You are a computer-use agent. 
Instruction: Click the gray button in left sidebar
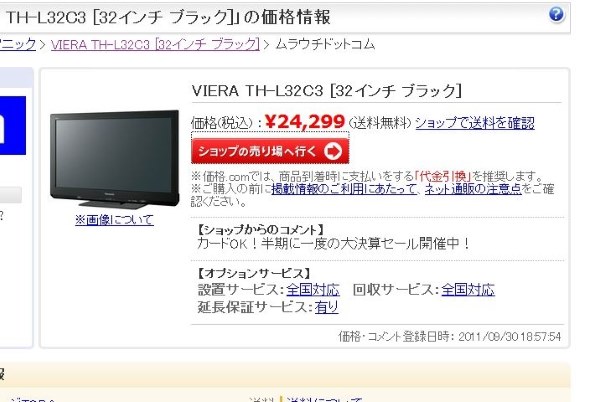tap(11, 195)
